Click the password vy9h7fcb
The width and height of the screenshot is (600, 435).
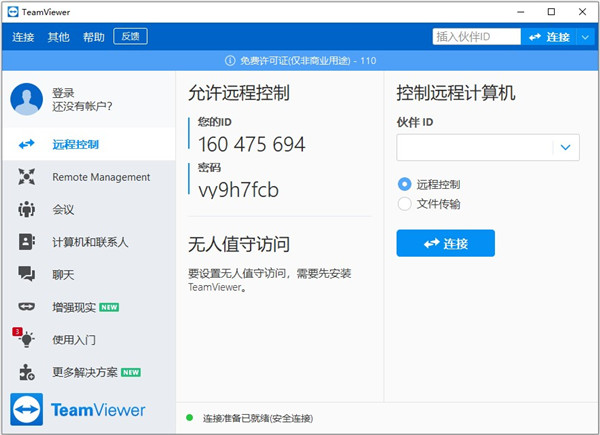click(x=238, y=190)
